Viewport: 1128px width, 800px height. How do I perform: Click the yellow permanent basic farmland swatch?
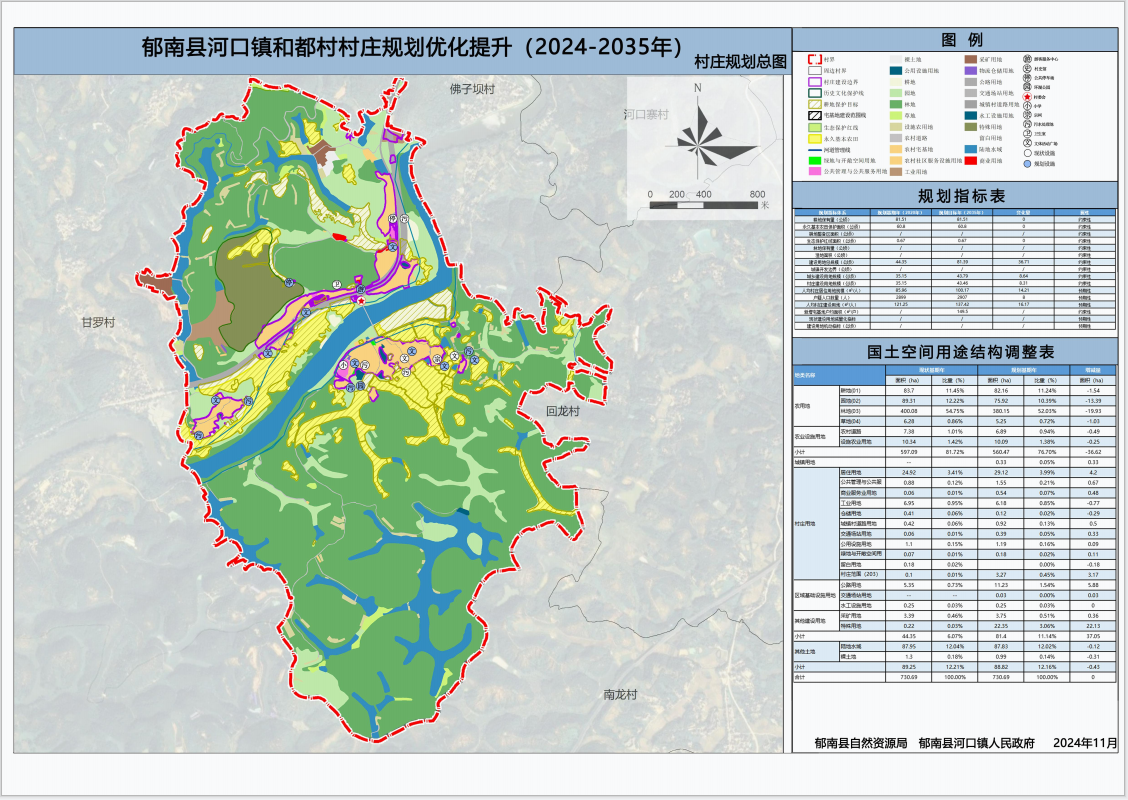coord(815,139)
